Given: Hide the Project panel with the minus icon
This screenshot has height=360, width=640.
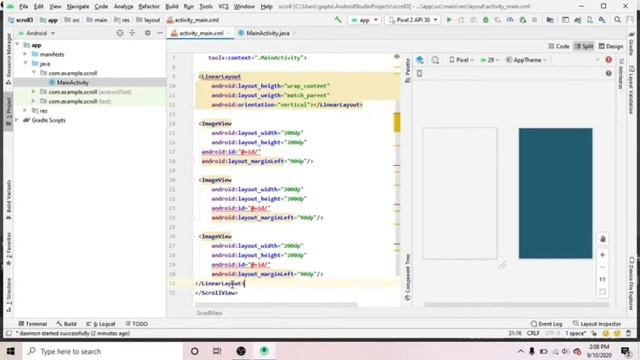Looking at the screenshot, I should 160,33.
